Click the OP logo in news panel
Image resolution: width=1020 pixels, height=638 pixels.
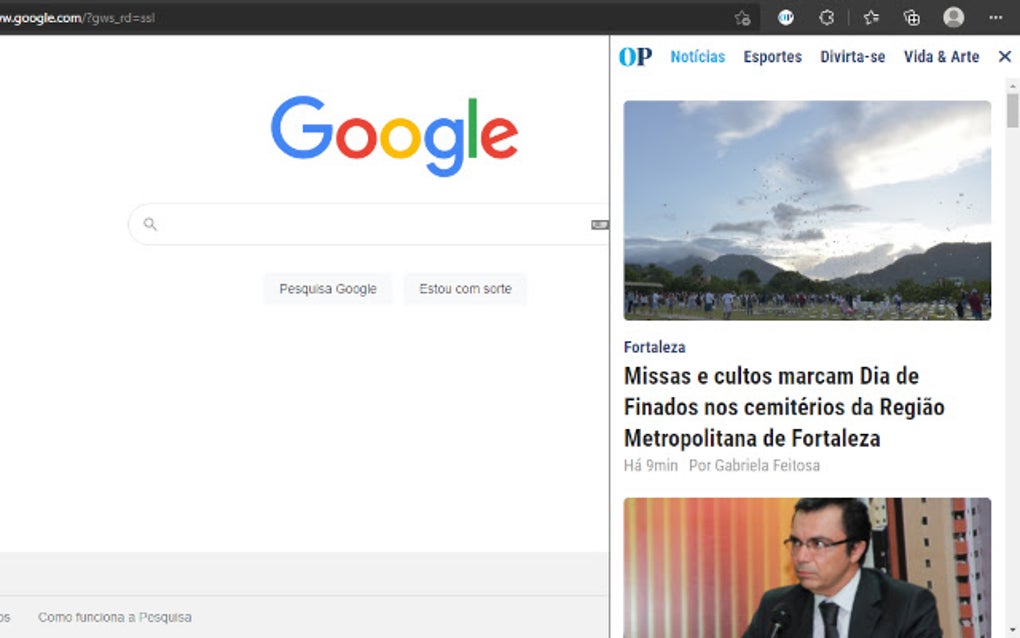point(635,57)
